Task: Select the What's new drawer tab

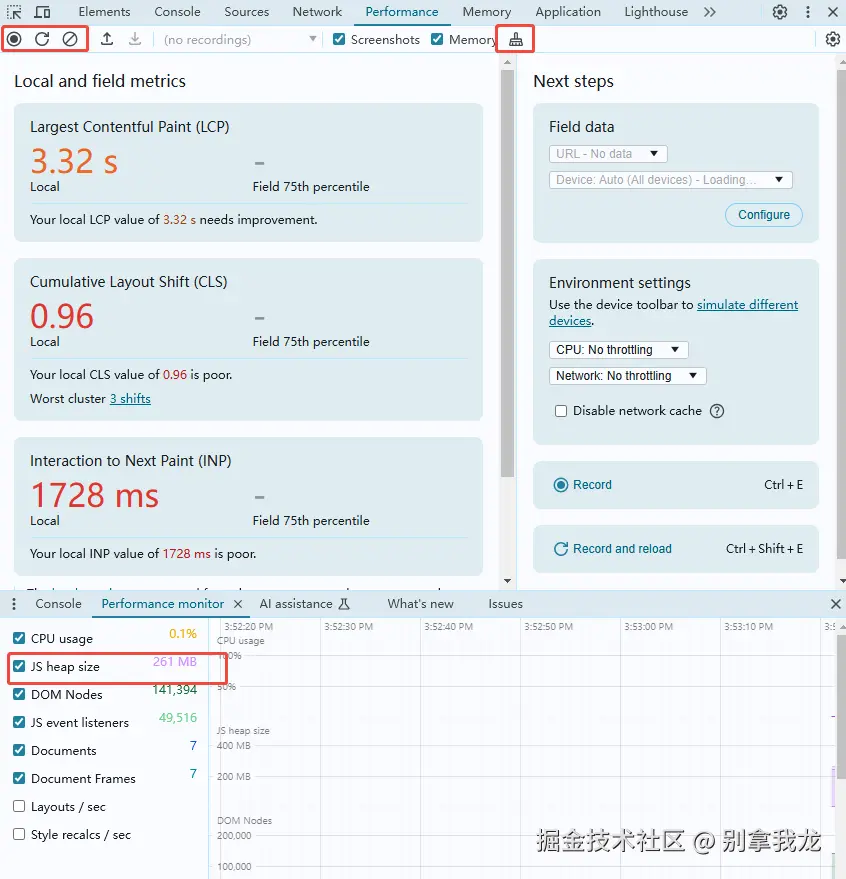Action: pyautogui.click(x=420, y=604)
